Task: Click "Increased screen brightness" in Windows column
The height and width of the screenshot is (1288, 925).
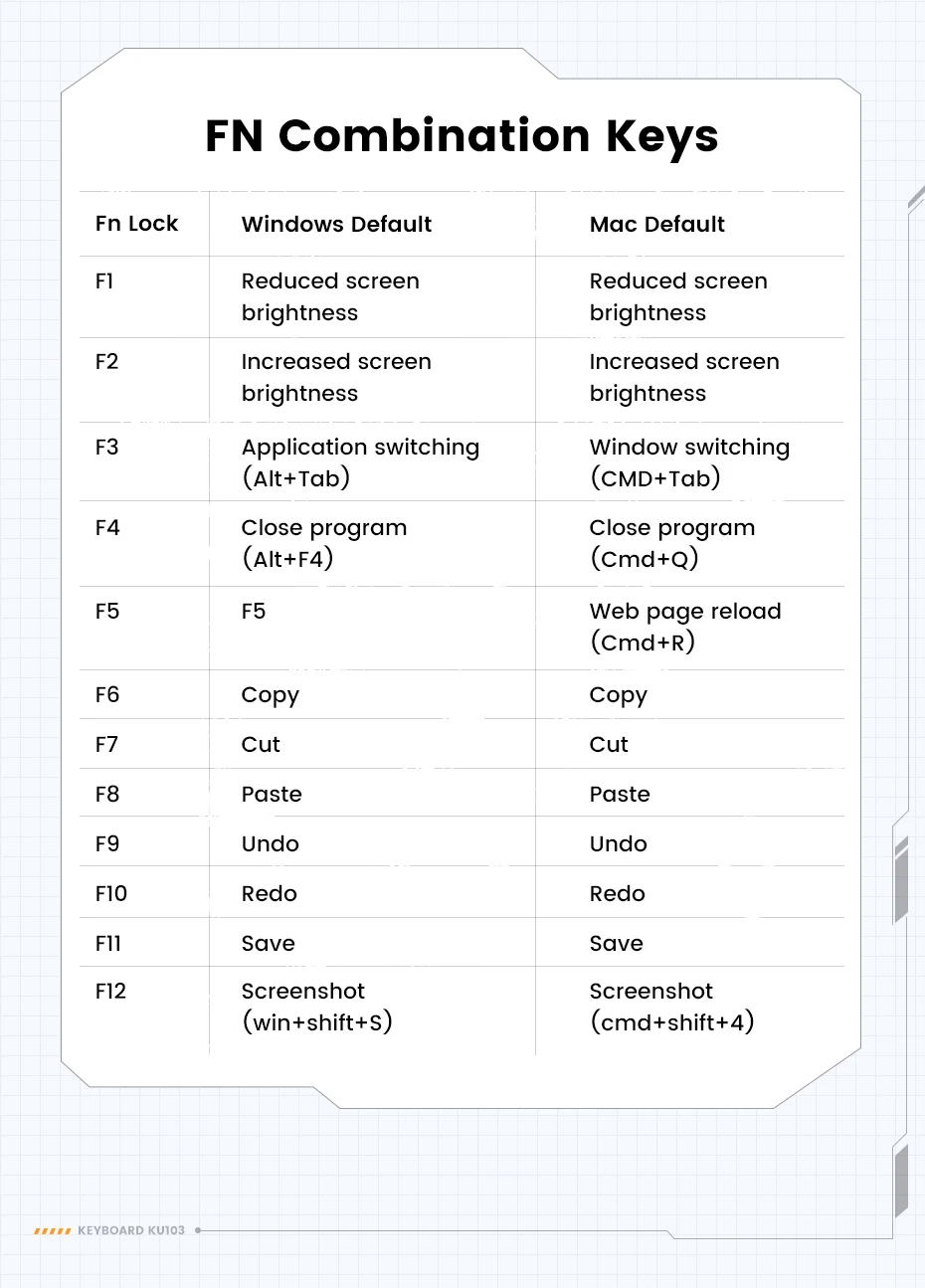Action: [336, 377]
